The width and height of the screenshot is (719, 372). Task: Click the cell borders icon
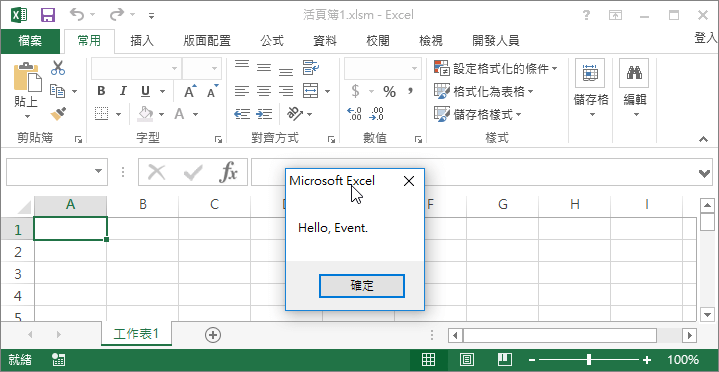coord(101,114)
